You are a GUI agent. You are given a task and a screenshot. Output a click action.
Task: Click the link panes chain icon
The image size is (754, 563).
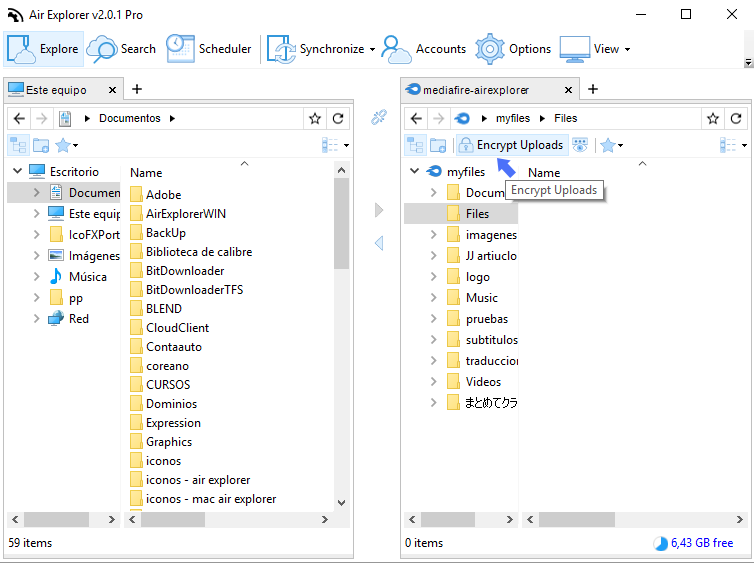coord(379,117)
